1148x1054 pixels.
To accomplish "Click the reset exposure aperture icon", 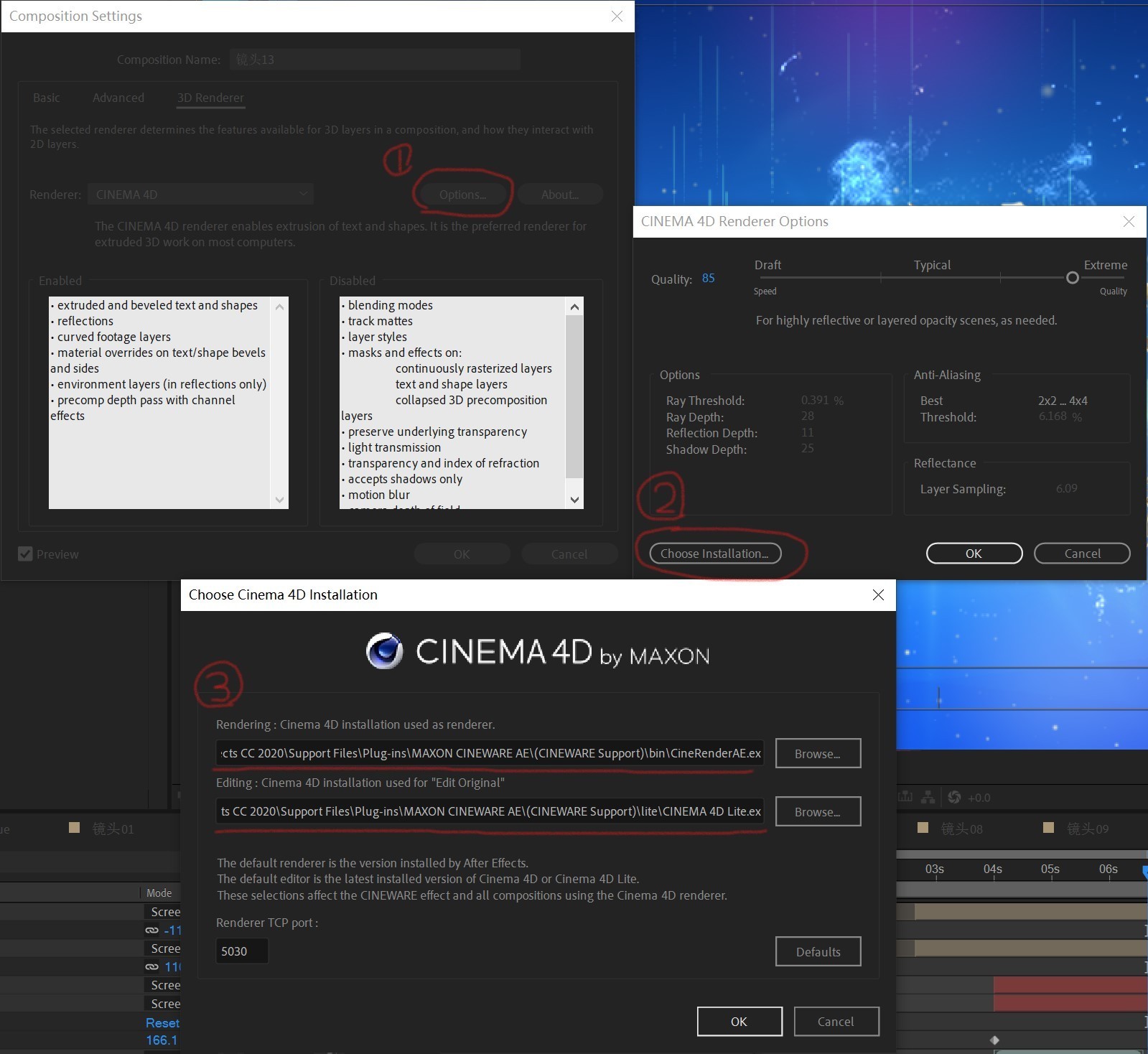I will (x=954, y=797).
